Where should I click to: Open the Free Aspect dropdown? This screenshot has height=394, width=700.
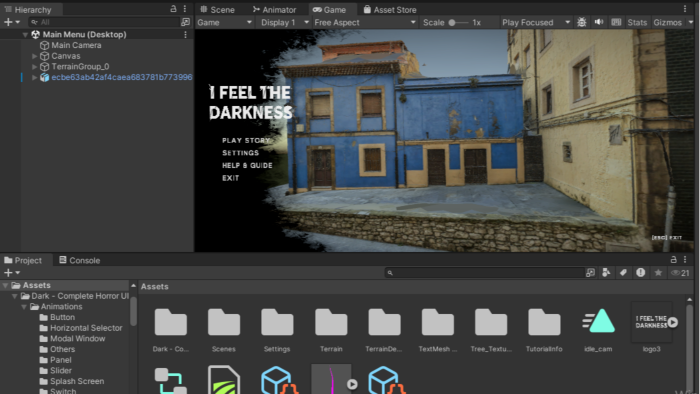[365, 22]
